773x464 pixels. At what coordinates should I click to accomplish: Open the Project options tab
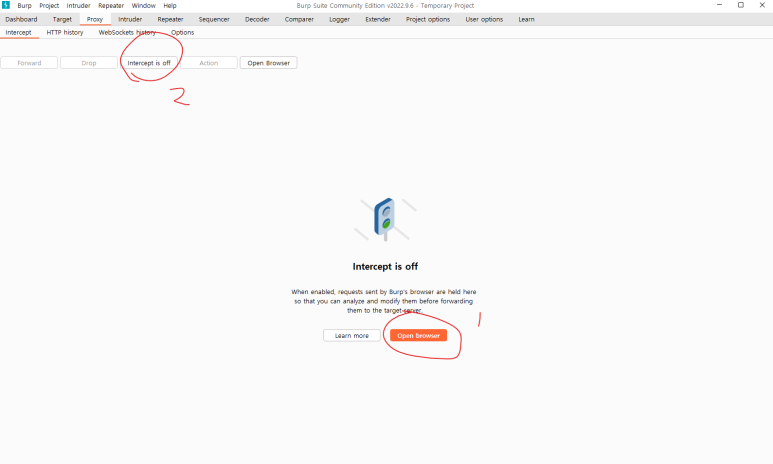click(x=428, y=19)
